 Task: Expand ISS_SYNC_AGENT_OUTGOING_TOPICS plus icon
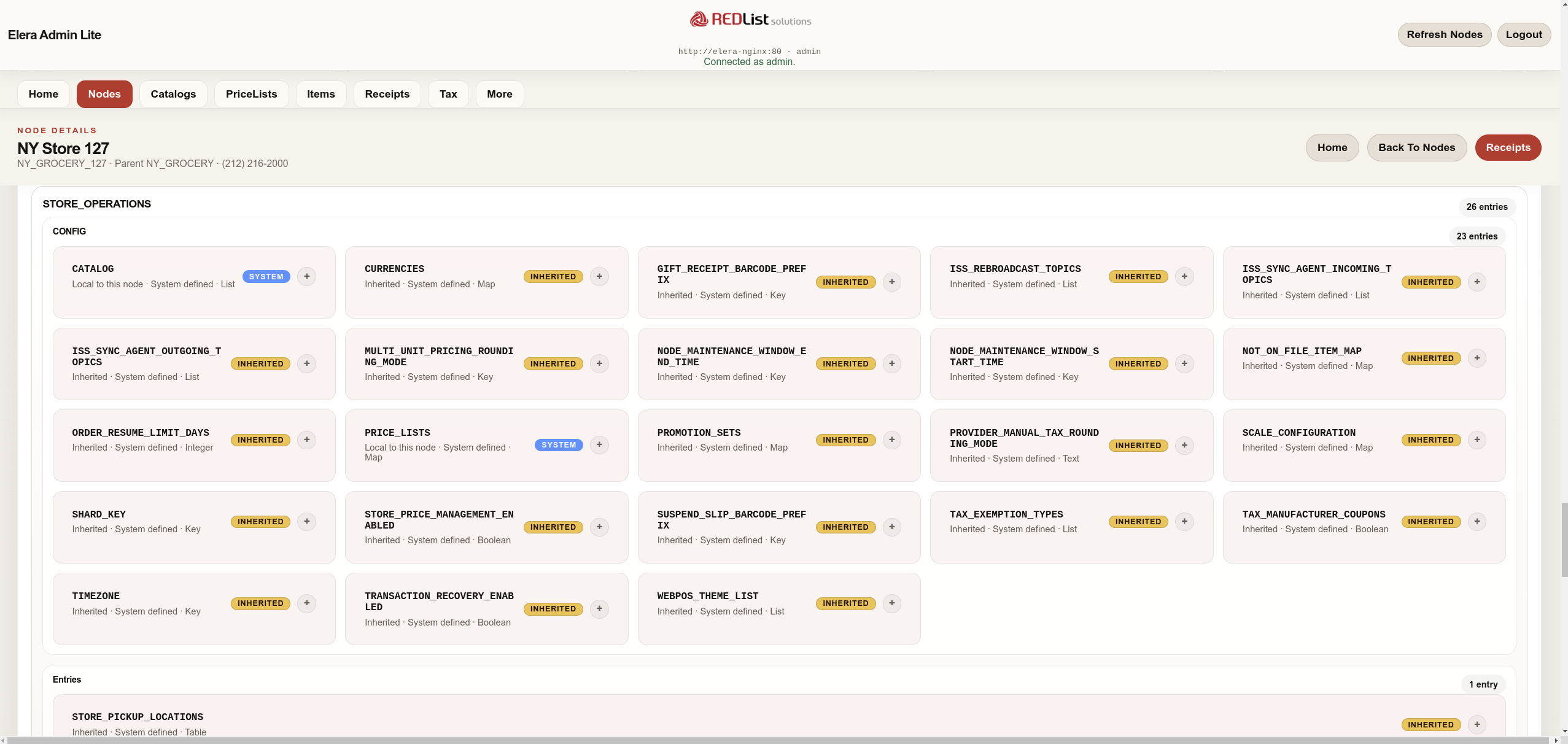(x=306, y=363)
